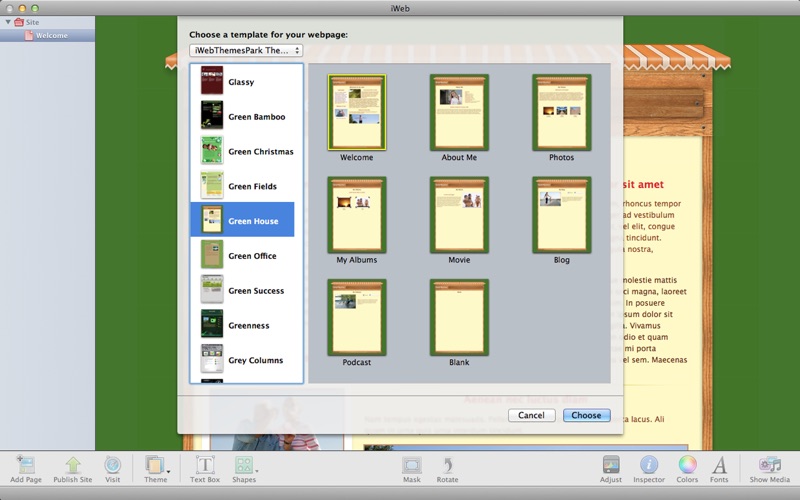The width and height of the screenshot is (800, 500).
Task: Select the Welcome page template thumbnail
Action: [x=357, y=112]
